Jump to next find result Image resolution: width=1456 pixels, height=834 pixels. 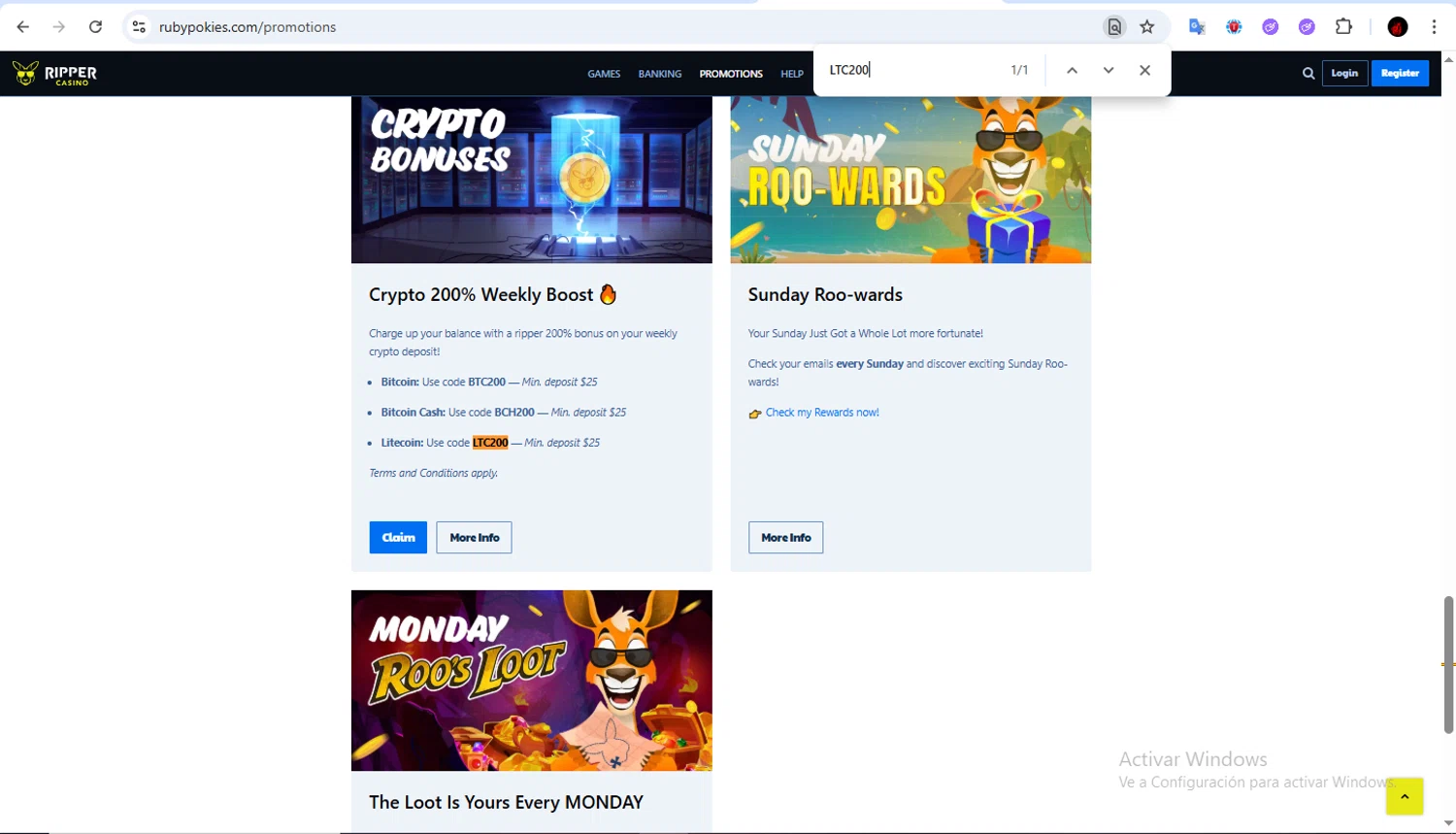[1109, 70]
